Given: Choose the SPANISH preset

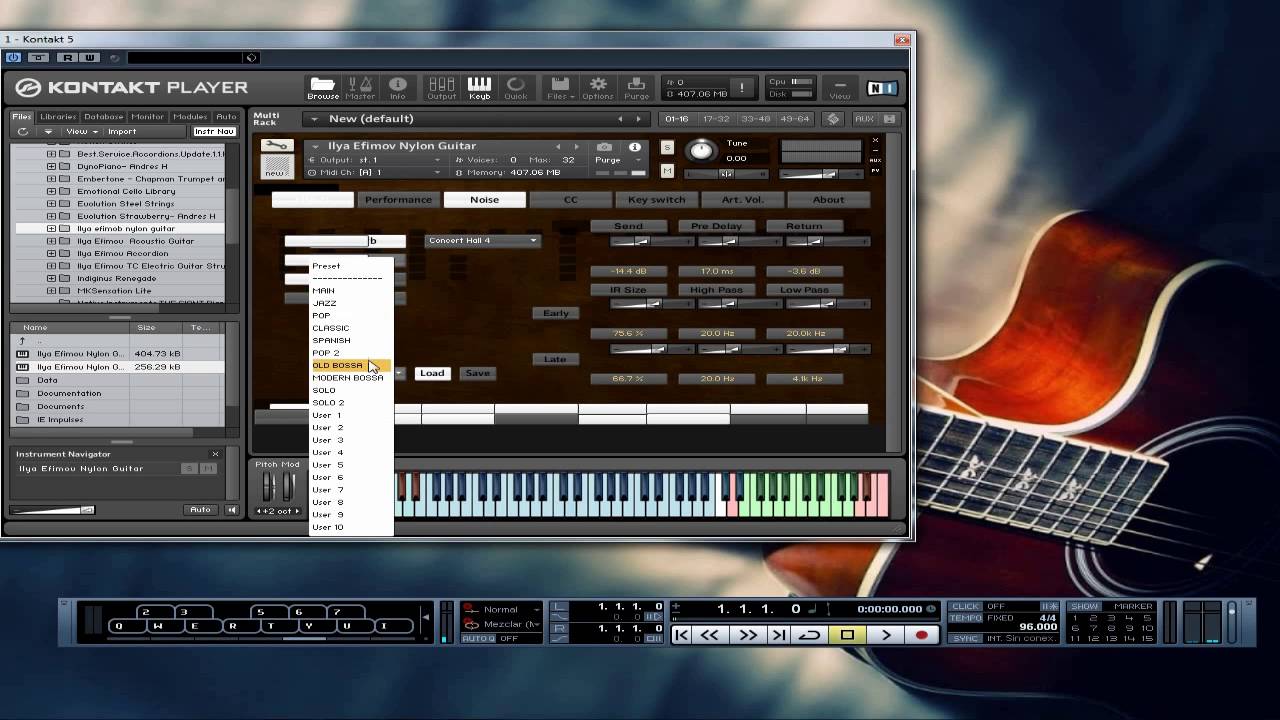Looking at the screenshot, I should 331,341.
